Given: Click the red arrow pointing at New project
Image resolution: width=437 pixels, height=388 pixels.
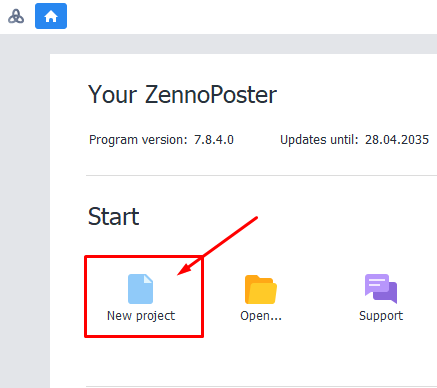Looking at the screenshot, I should pos(217,246).
